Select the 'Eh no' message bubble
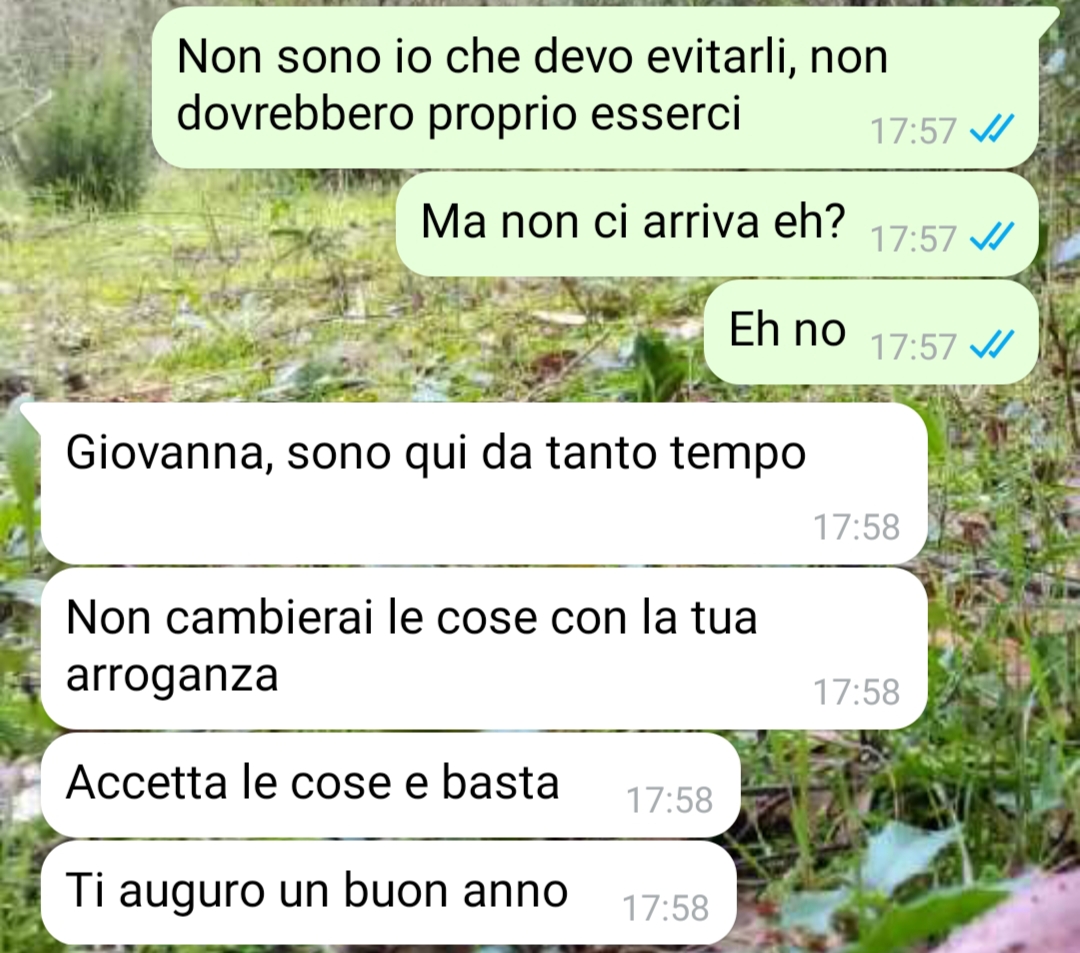The width and height of the screenshot is (1080, 953). click(x=871, y=332)
